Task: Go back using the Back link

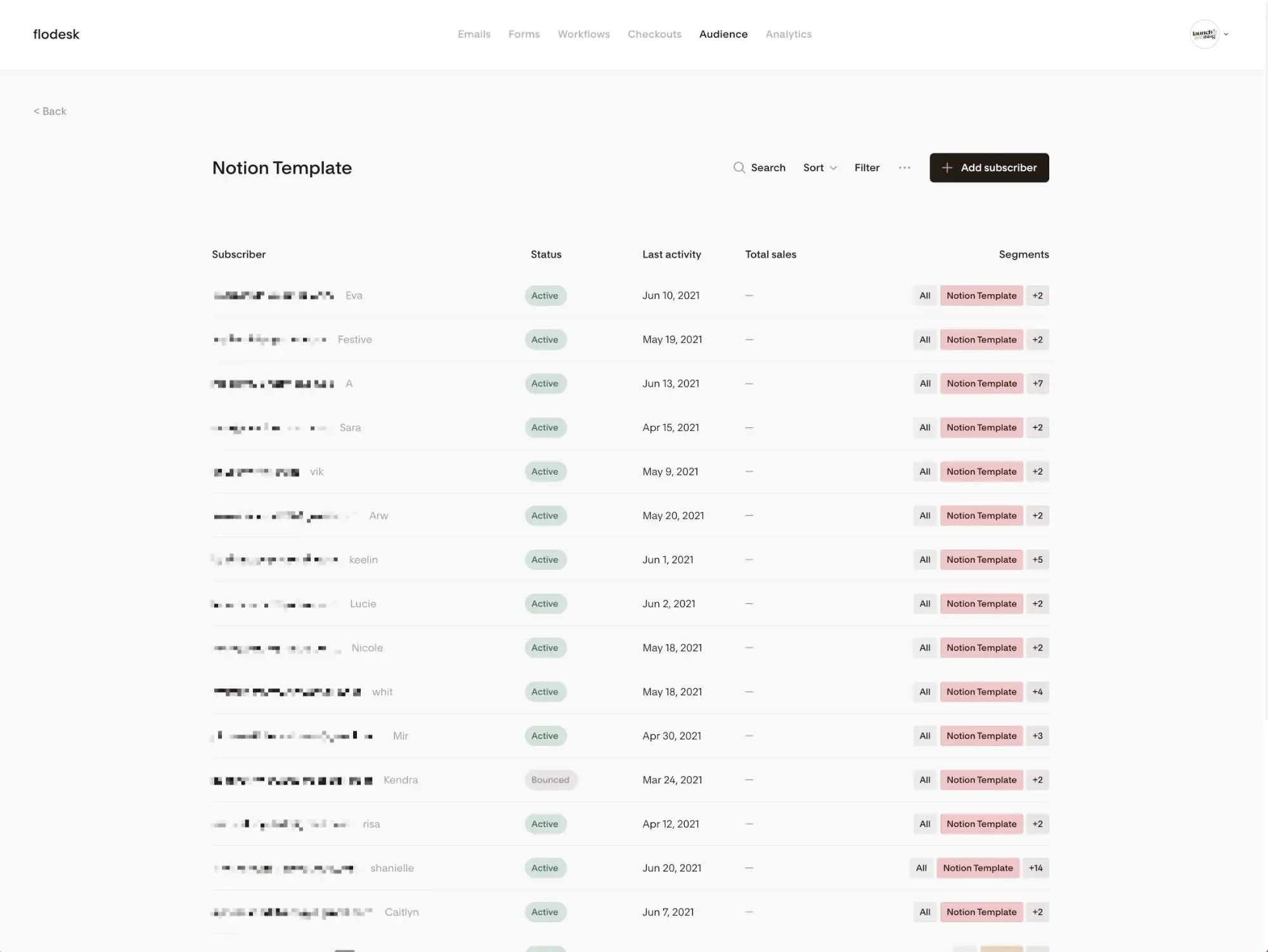Action: coord(49,111)
